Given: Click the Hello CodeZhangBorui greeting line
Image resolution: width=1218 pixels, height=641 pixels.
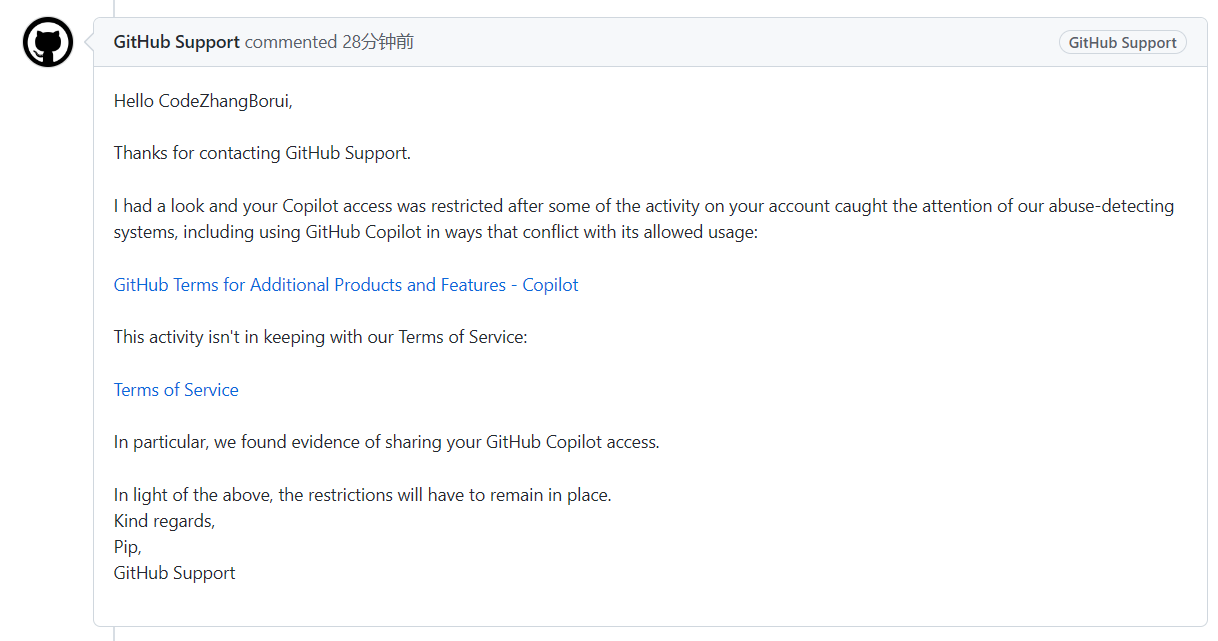Looking at the screenshot, I should click(203, 101).
